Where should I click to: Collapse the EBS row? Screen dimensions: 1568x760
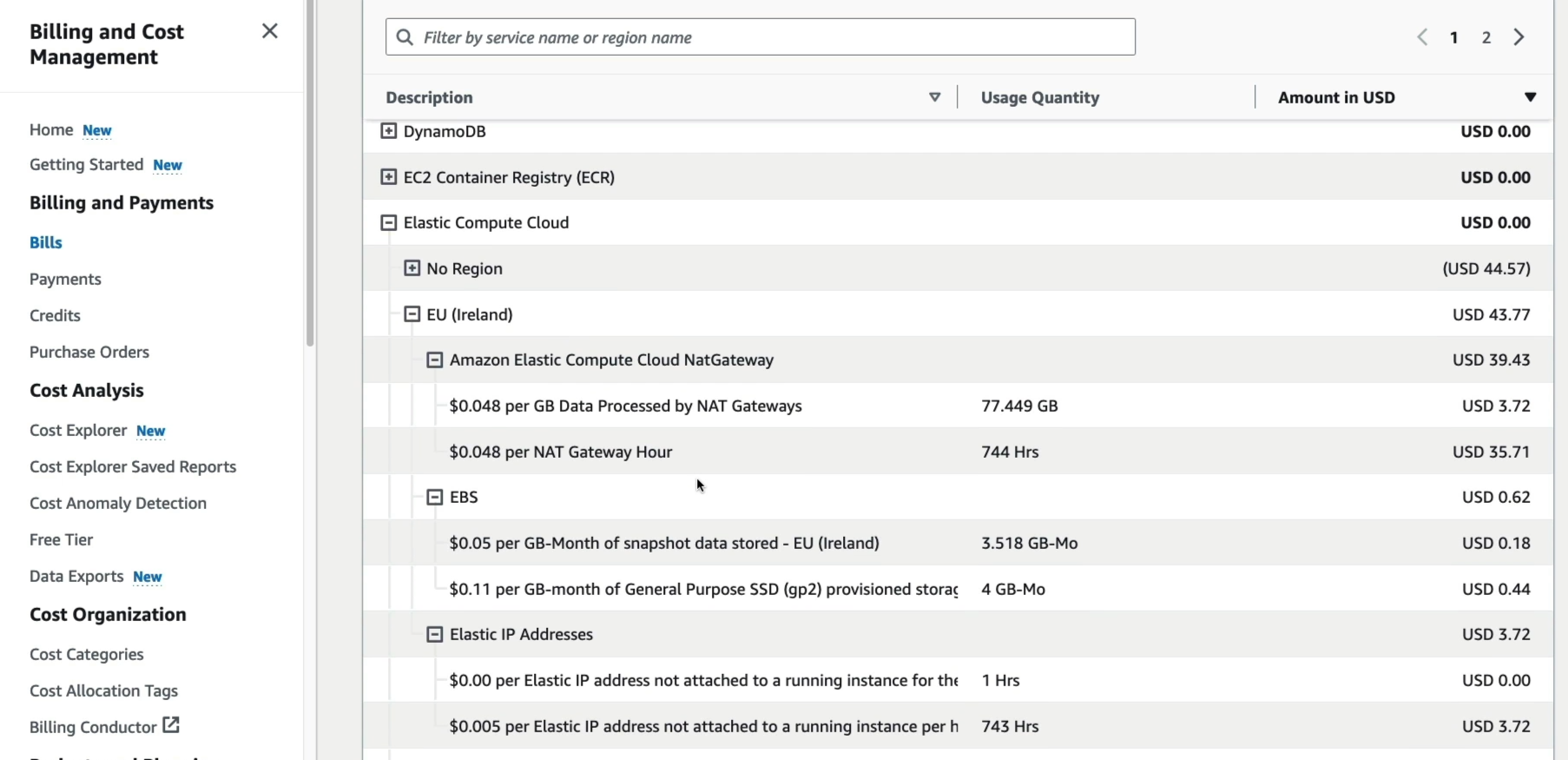coord(435,498)
